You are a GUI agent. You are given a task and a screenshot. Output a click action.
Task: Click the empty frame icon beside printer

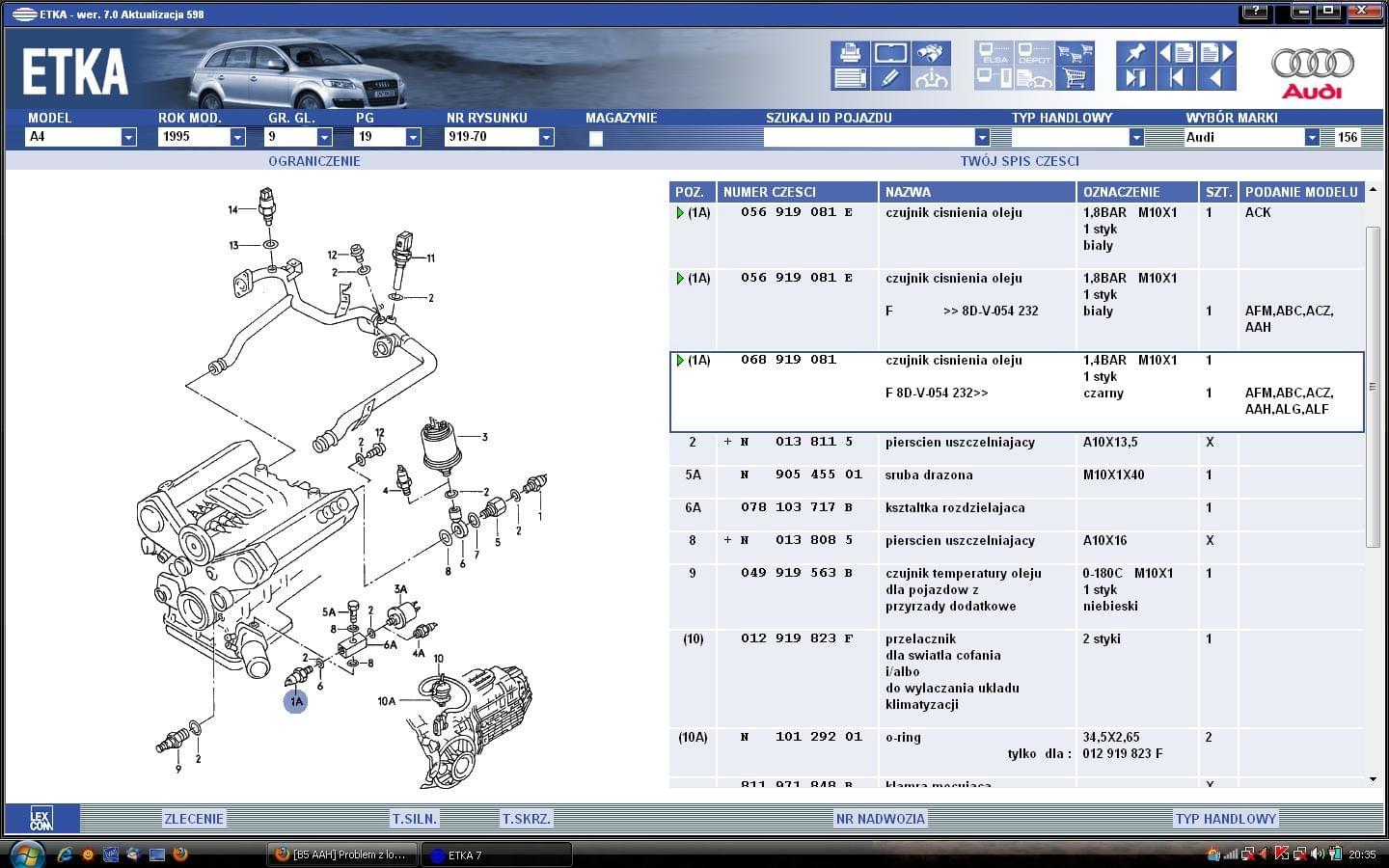890,52
